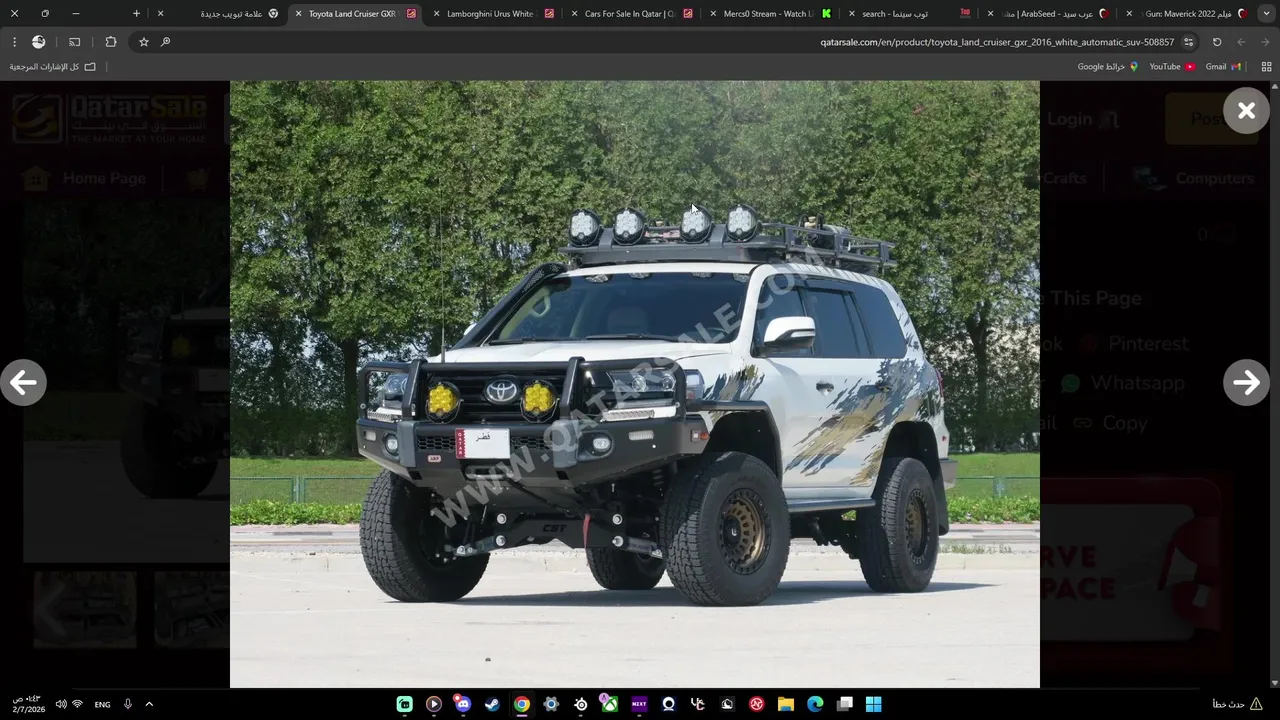This screenshot has height=720, width=1280.
Task: Open the Chrome icon in taskbar
Action: (521, 704)
